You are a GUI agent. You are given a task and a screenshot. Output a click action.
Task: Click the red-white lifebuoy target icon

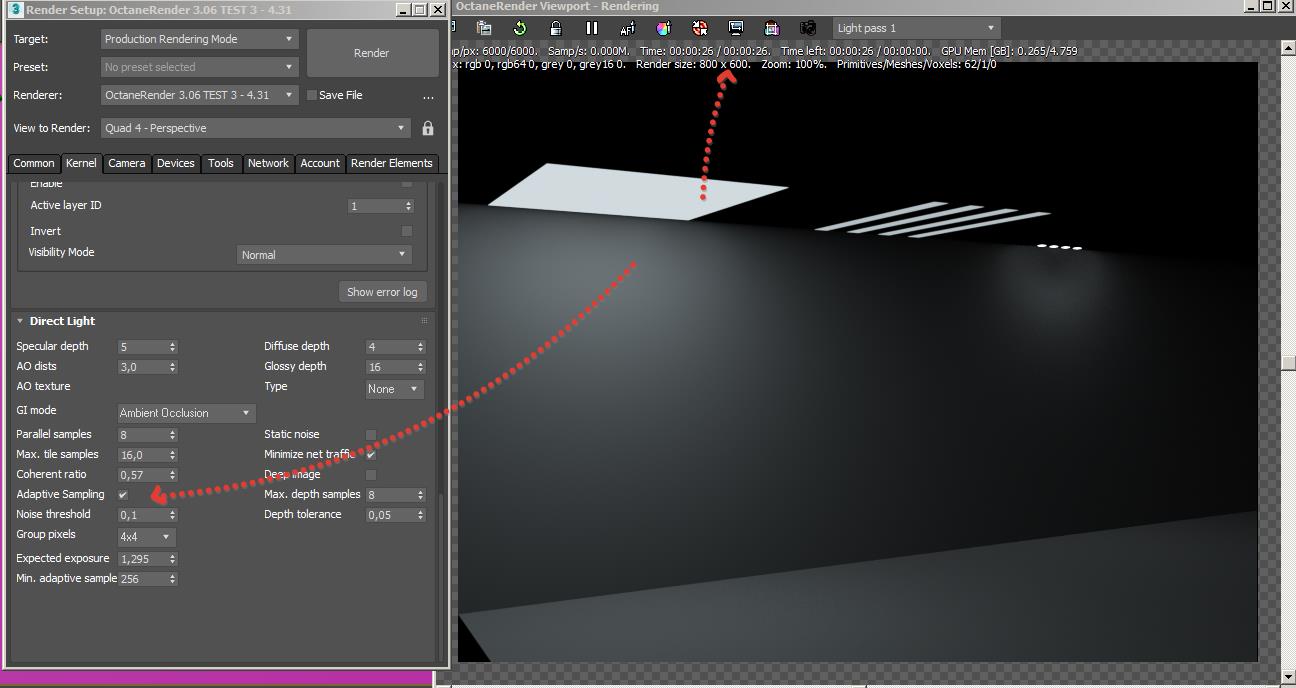699,28
